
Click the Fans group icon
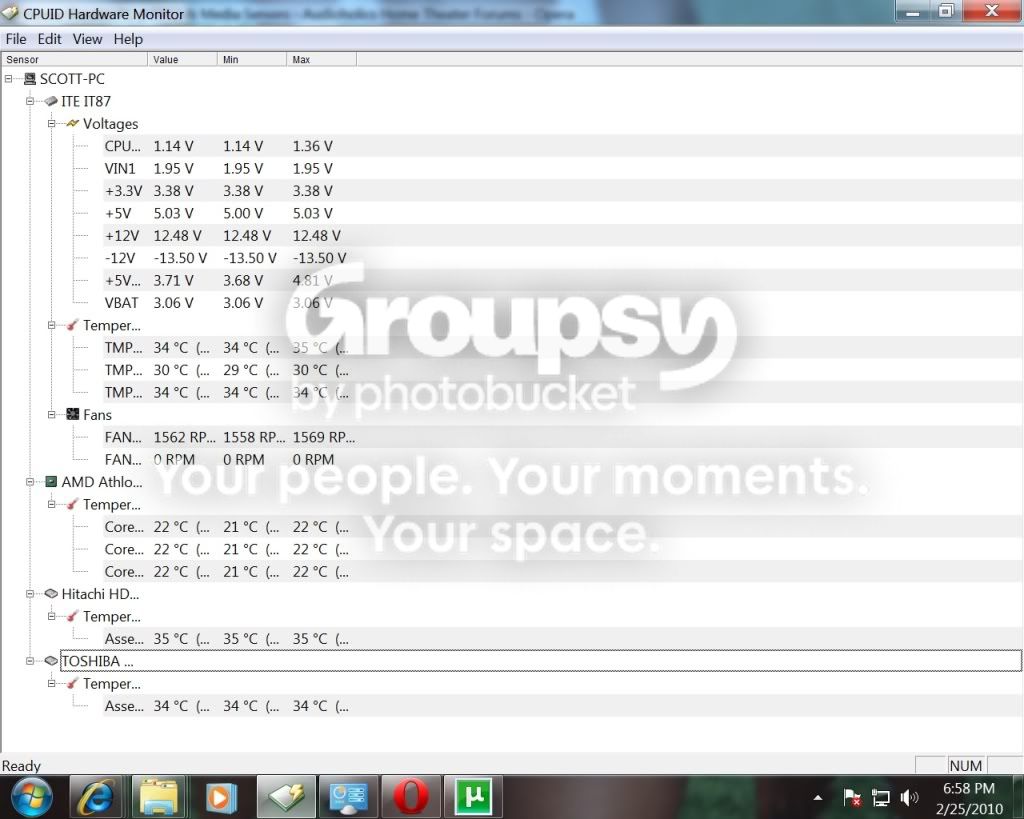pos(72,415)
